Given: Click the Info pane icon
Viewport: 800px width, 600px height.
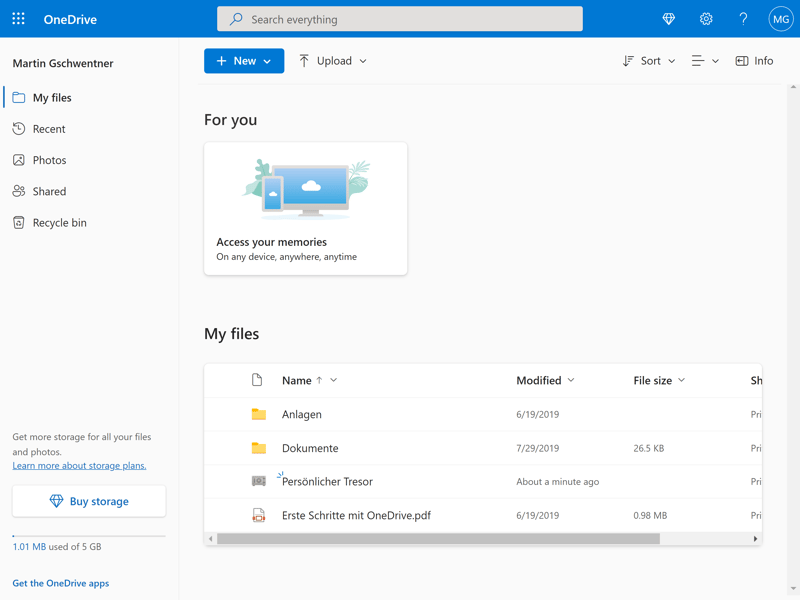Looking at the screenshot, I should point(741,61).
